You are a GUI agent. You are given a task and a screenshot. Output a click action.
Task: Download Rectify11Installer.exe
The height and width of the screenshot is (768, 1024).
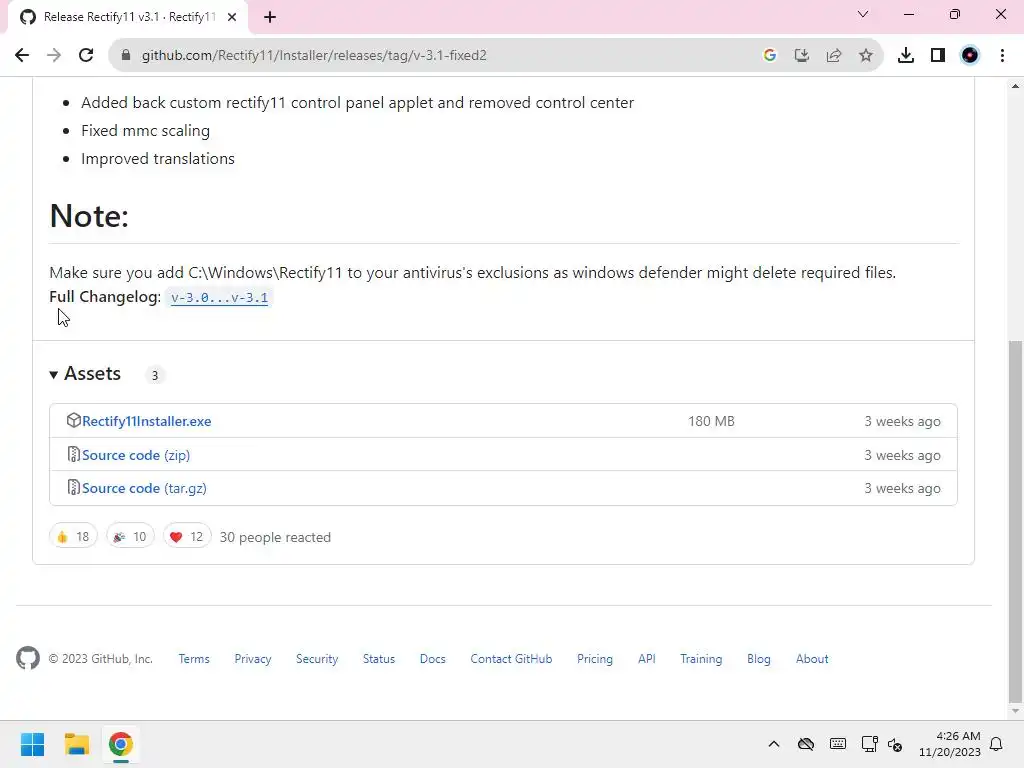point(147,421)
